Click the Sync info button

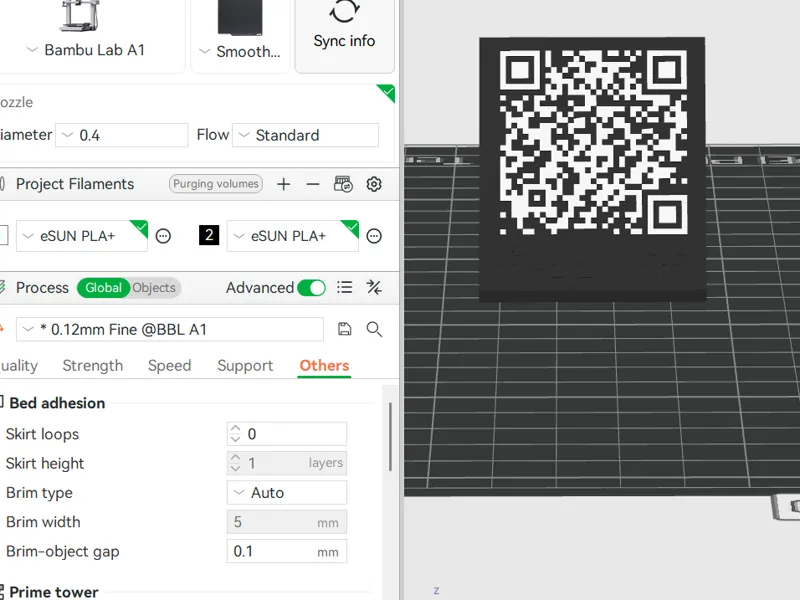tap(344, 34)
